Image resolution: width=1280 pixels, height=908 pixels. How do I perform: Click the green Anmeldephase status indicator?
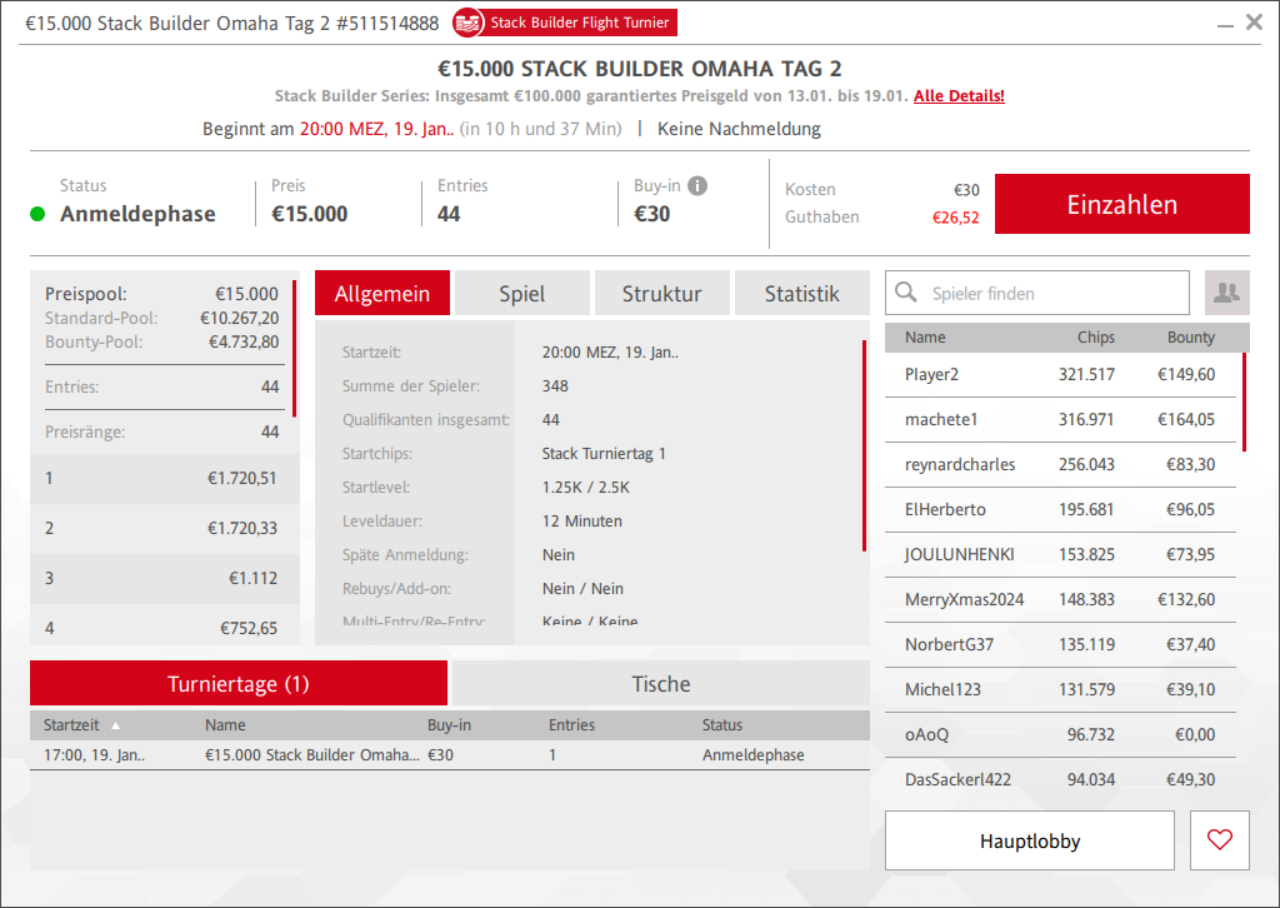[38, 214]
